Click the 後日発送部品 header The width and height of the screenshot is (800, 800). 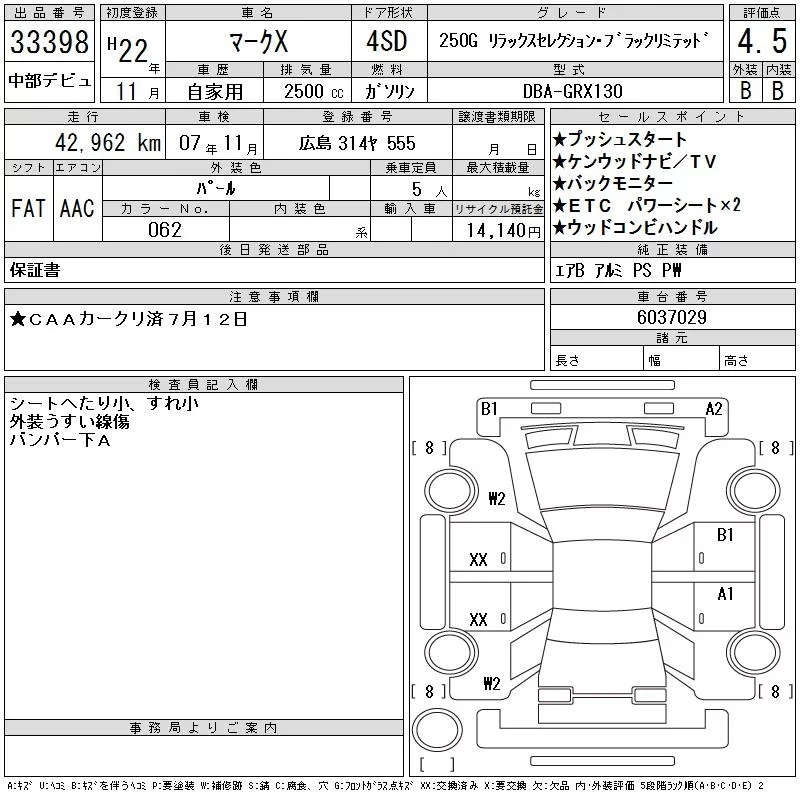(x=274, y=249)
